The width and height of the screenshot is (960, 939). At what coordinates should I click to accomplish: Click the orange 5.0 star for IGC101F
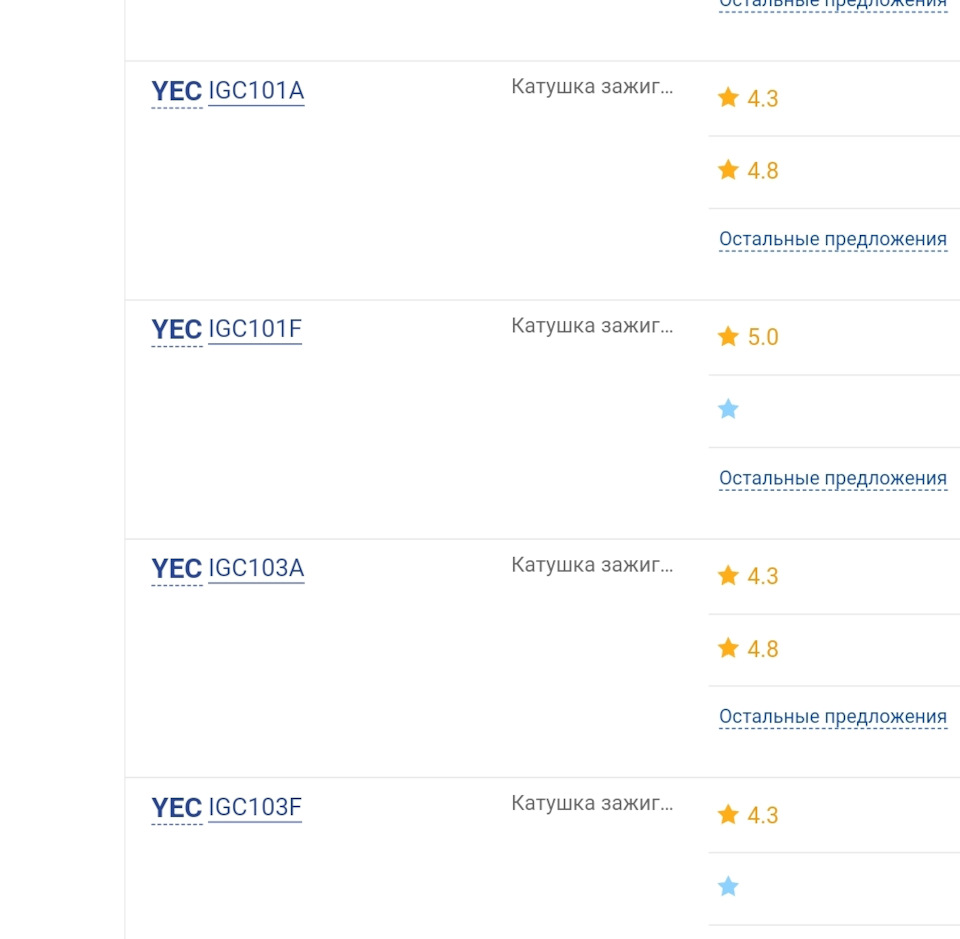(728, 336)
